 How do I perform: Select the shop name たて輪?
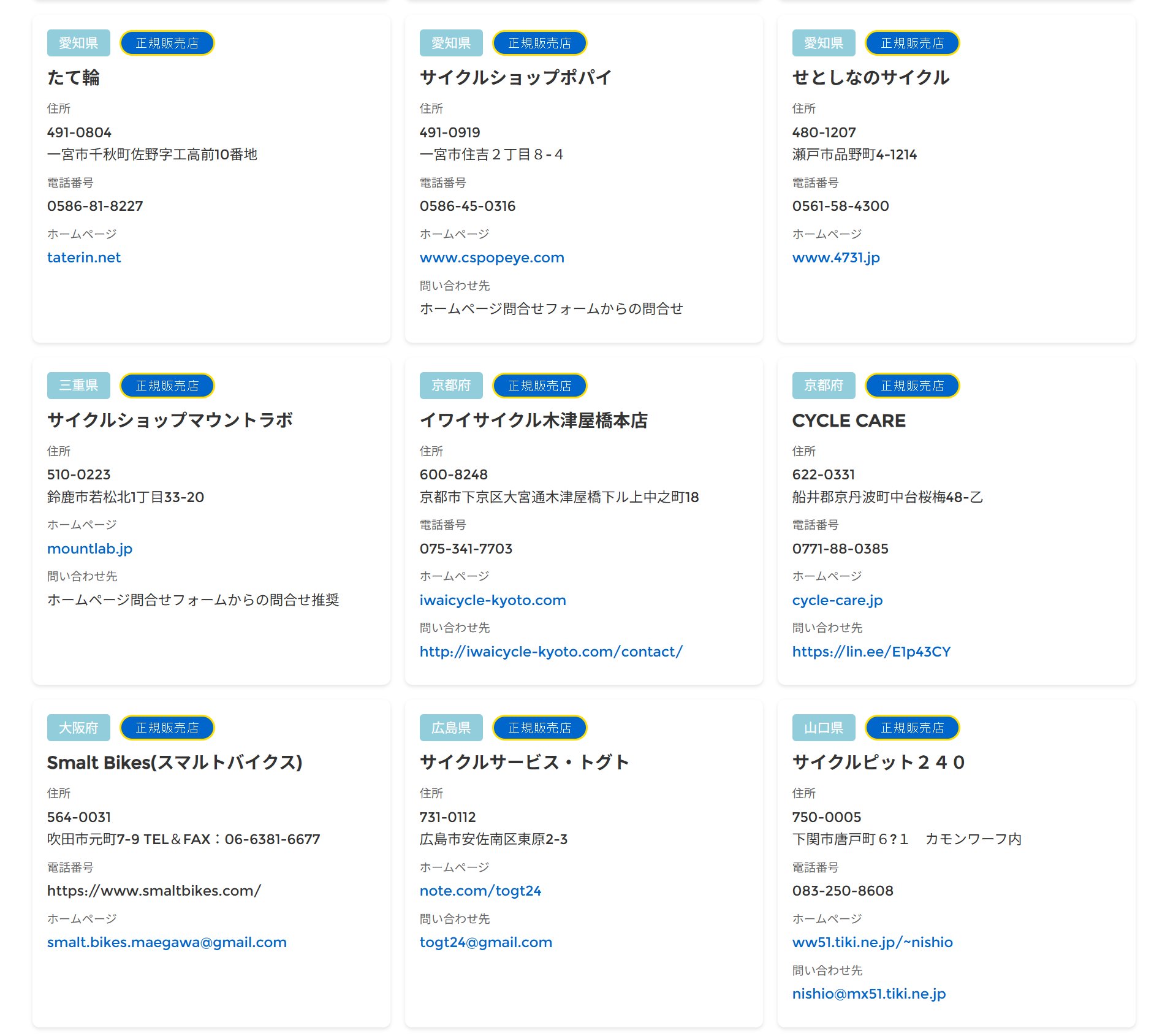[74, 77]
